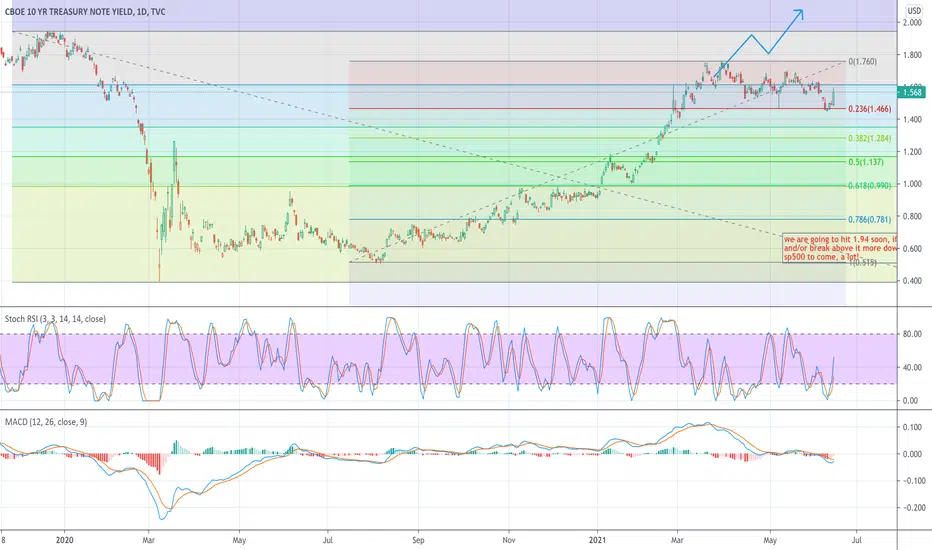Click the 2021 label on time axis
The width and height of the screenshot is (932, 550).
tap(597, 540)
